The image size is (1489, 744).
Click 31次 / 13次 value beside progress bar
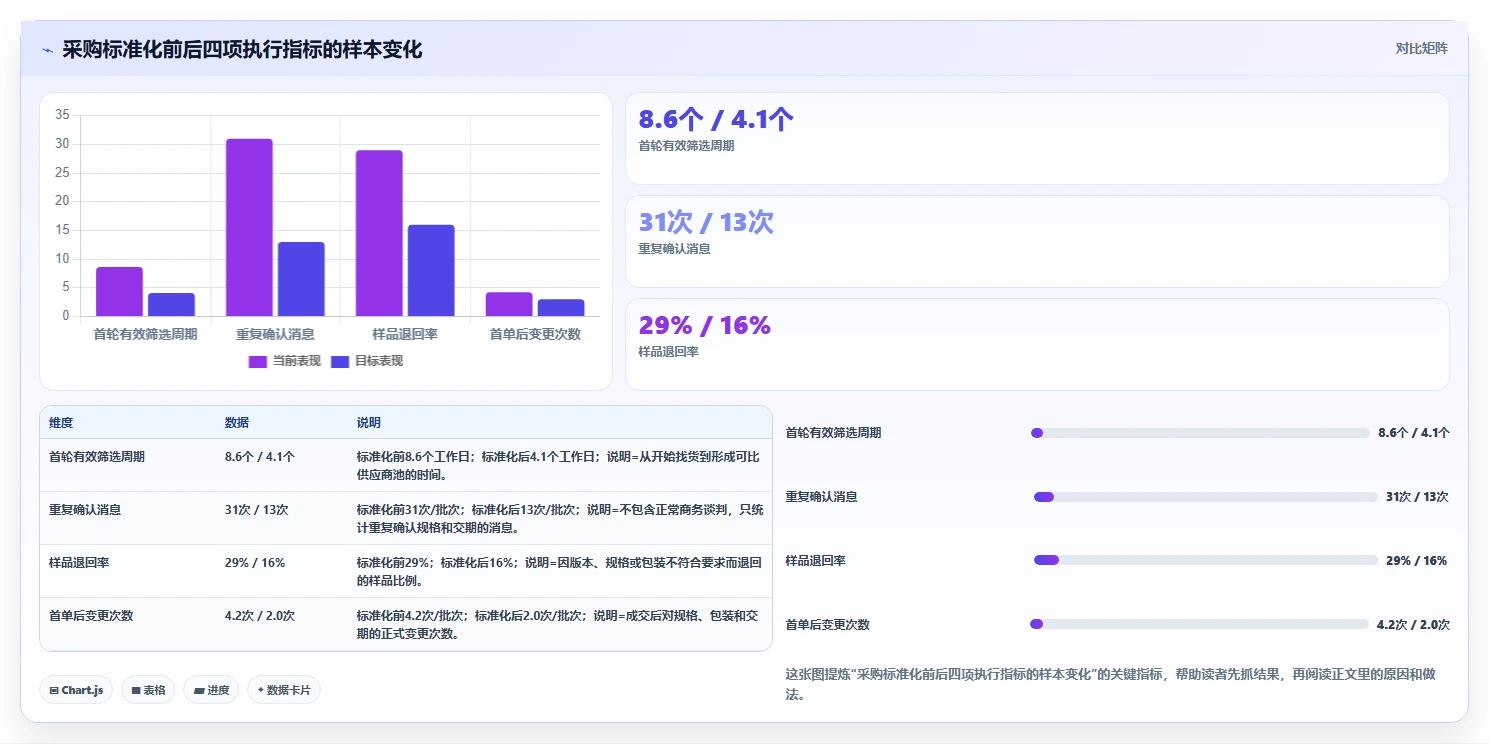click(1417, 497)
